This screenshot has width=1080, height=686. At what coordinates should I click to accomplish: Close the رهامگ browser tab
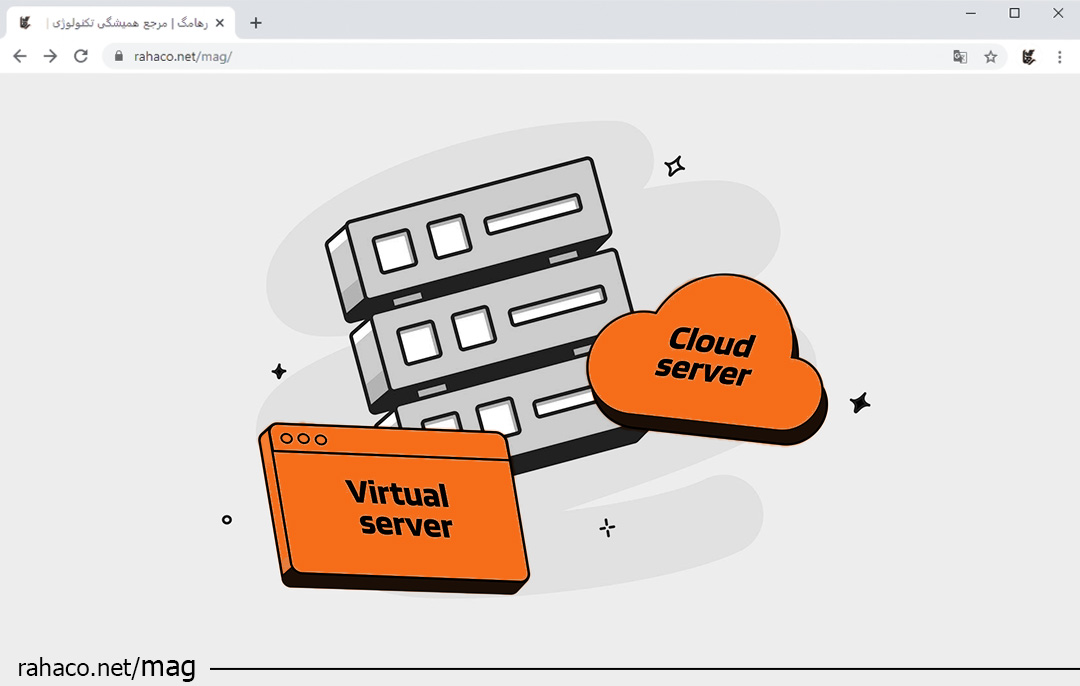pyautogui.click(x=220, y=23)
